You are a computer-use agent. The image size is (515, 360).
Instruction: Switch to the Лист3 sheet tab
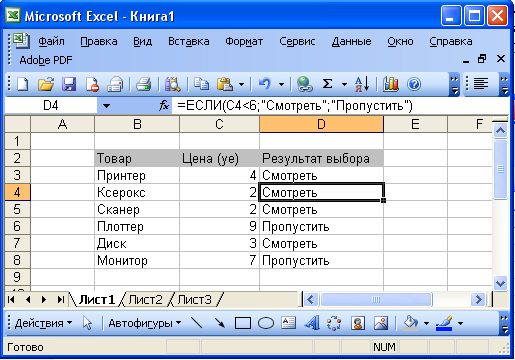[194, 300]
